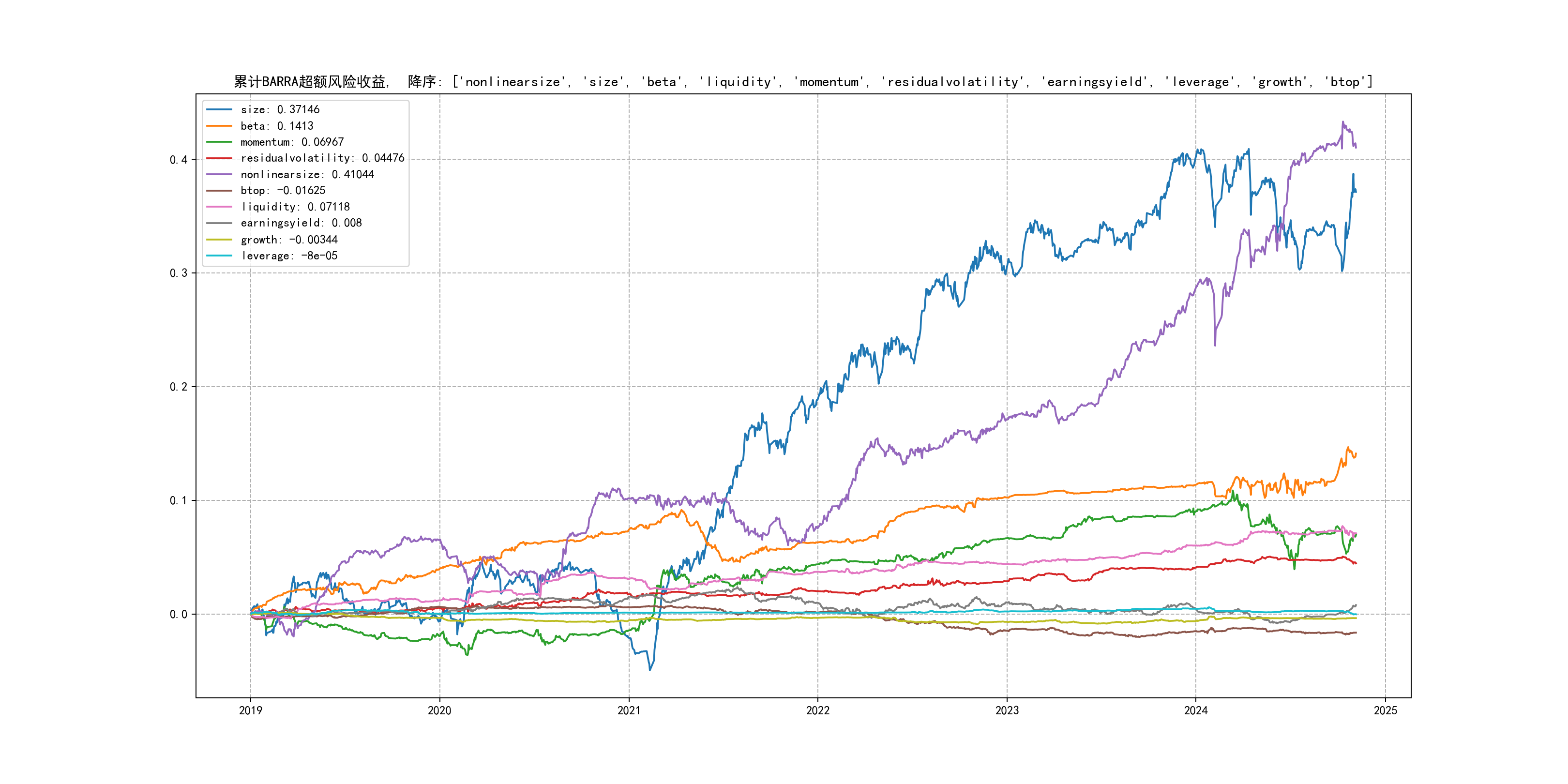Click the chart title text
The image size is (1568, 784).
pos(803,82)
